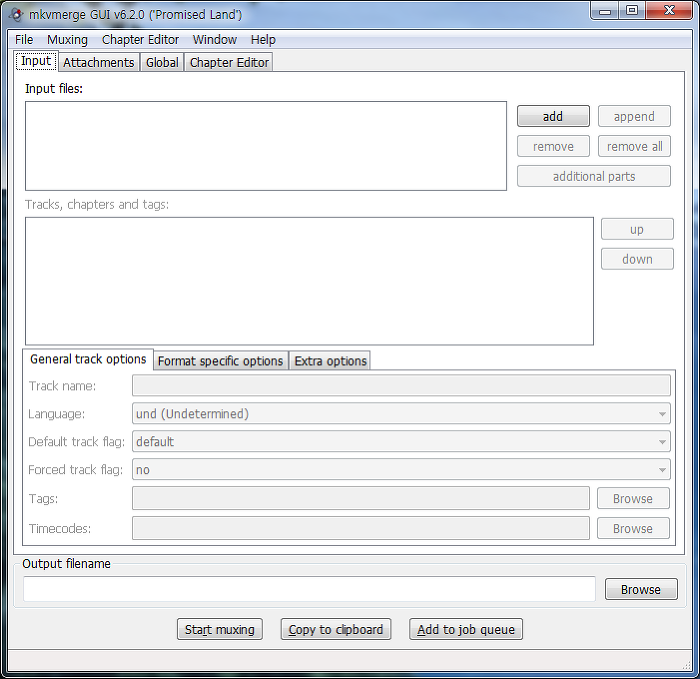Click the append button
This screenshot has height=679, width=700.
click(x=634, y=117)
